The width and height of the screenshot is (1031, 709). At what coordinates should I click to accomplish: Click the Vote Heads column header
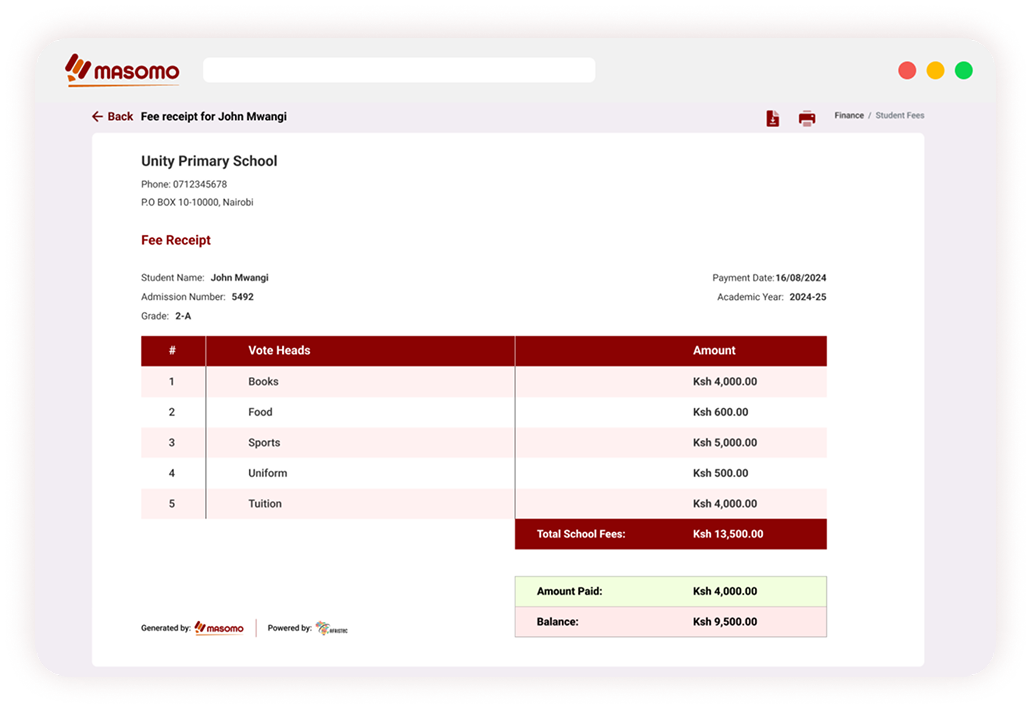279,351
